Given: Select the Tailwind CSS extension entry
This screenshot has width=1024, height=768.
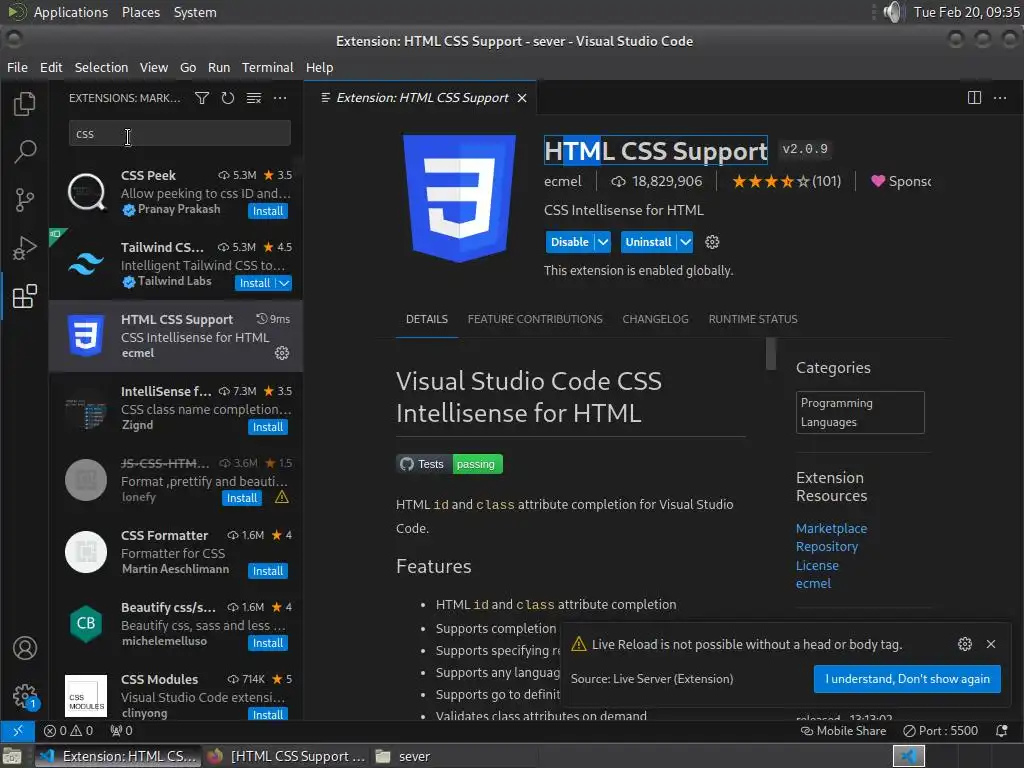Looking at the screenshot, I should click(x=176, y=264).
